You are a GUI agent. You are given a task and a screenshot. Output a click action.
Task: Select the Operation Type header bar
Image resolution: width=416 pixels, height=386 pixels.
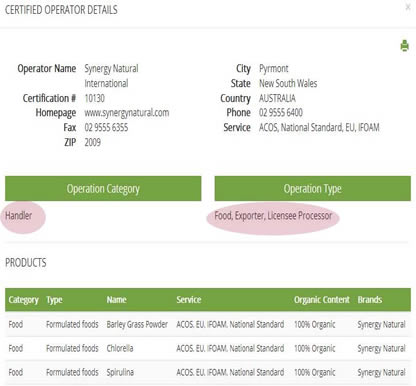(x=313, y=189)
